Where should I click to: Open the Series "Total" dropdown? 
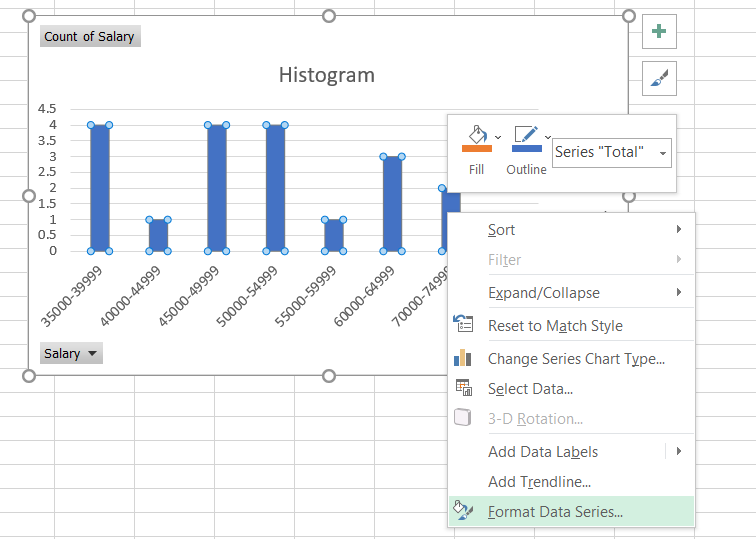[611, 153]
